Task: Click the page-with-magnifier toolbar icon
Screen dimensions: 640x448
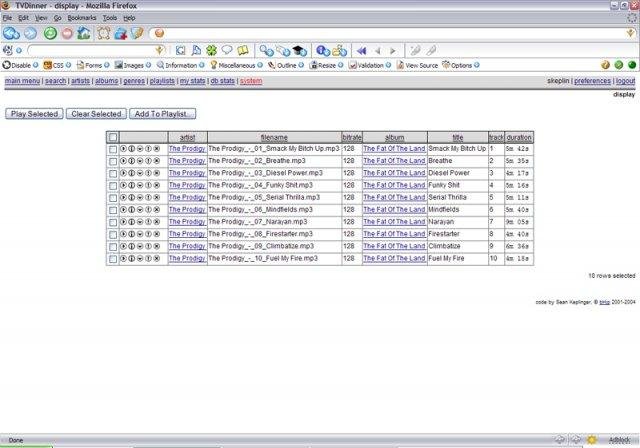Action: 196,51
